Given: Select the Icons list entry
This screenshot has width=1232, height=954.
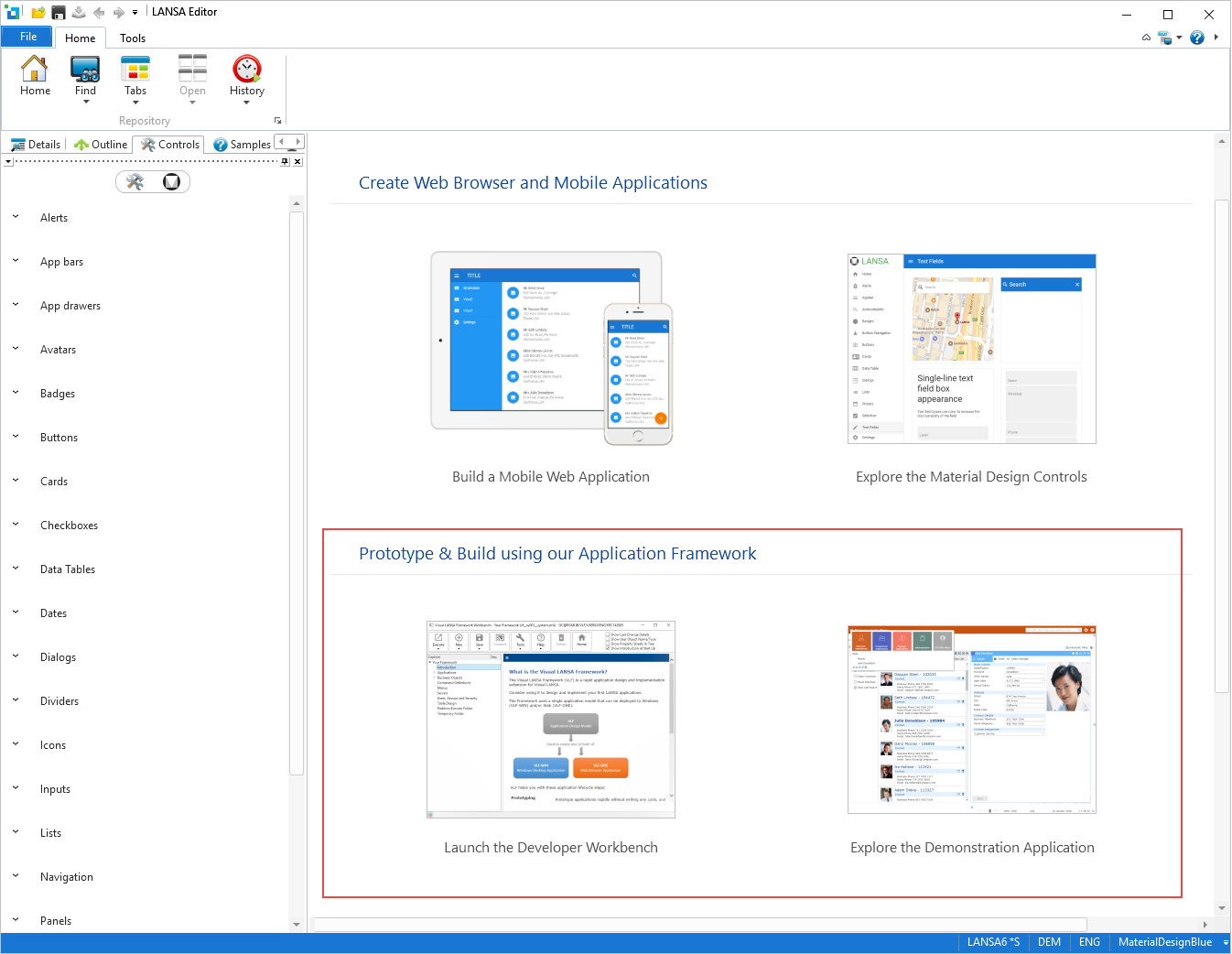Looking at the screenshot, I should 53,745.
